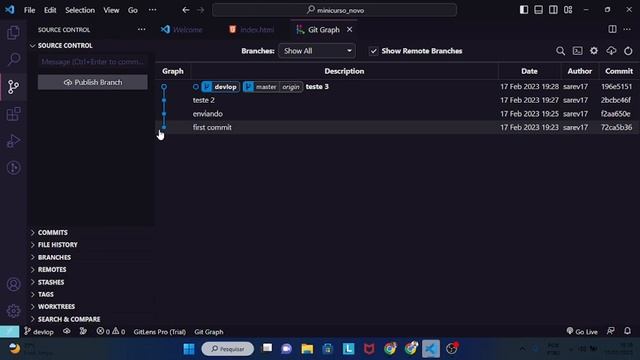Select the teste 2 commit row
The width and height of the screenshot is (640, 360).
pyautogui.click(x=398, y=100)
